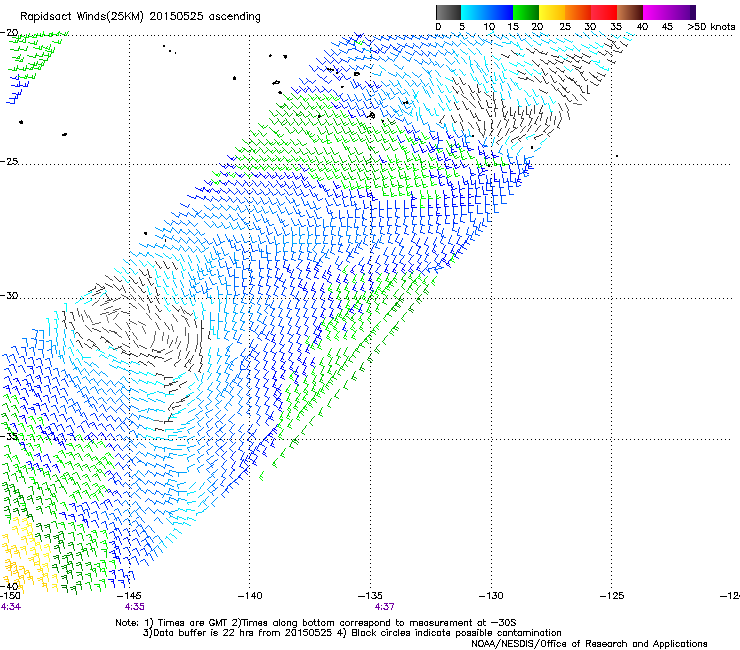Viewport: 740px width, 650px height.
Task: Click the '-35' latitude axis label
Action: coord(9,436)
